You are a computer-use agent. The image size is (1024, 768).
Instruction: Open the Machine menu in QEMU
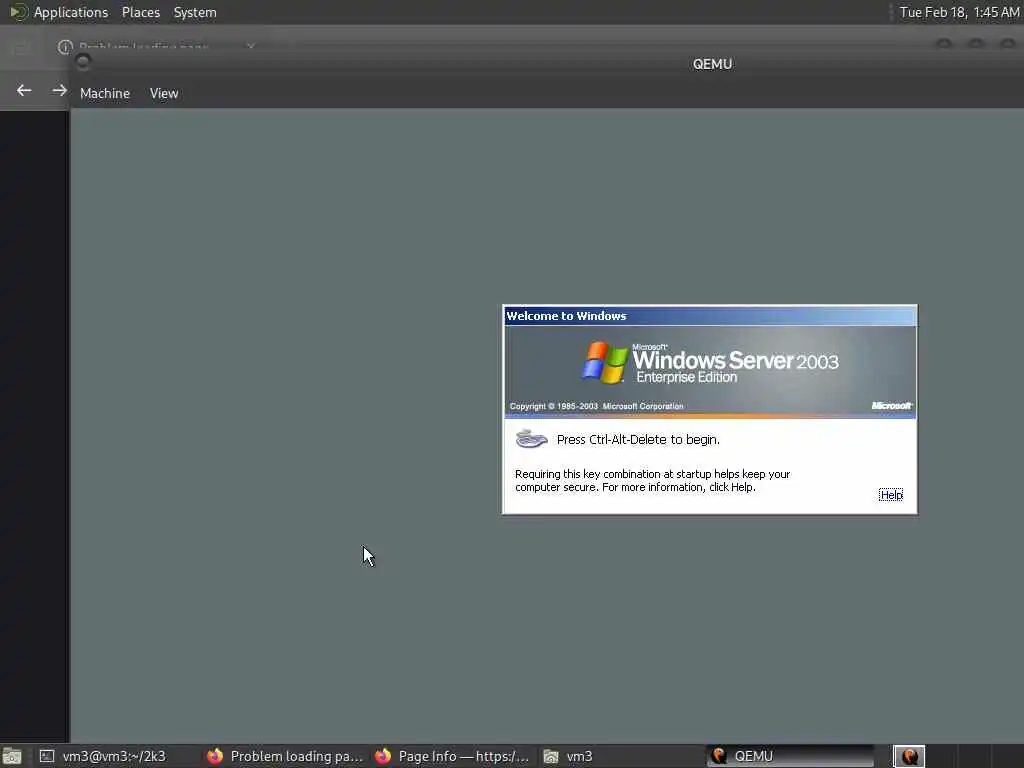click(x=104, y=93)
